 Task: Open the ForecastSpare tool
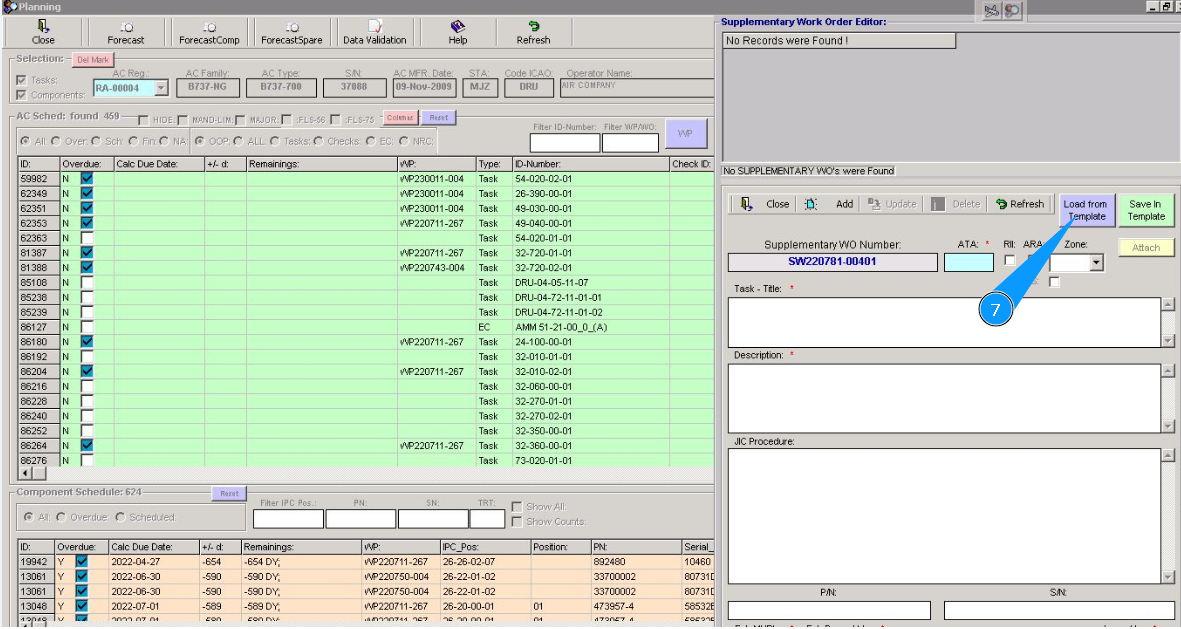point(291,33)
